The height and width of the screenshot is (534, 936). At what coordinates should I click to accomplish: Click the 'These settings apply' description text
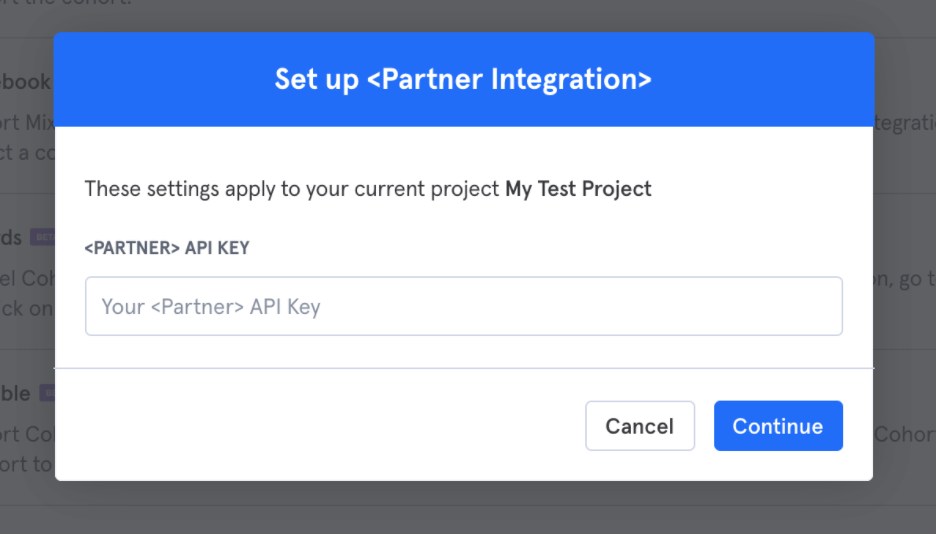pyautogui.click(x=368, y=189)
